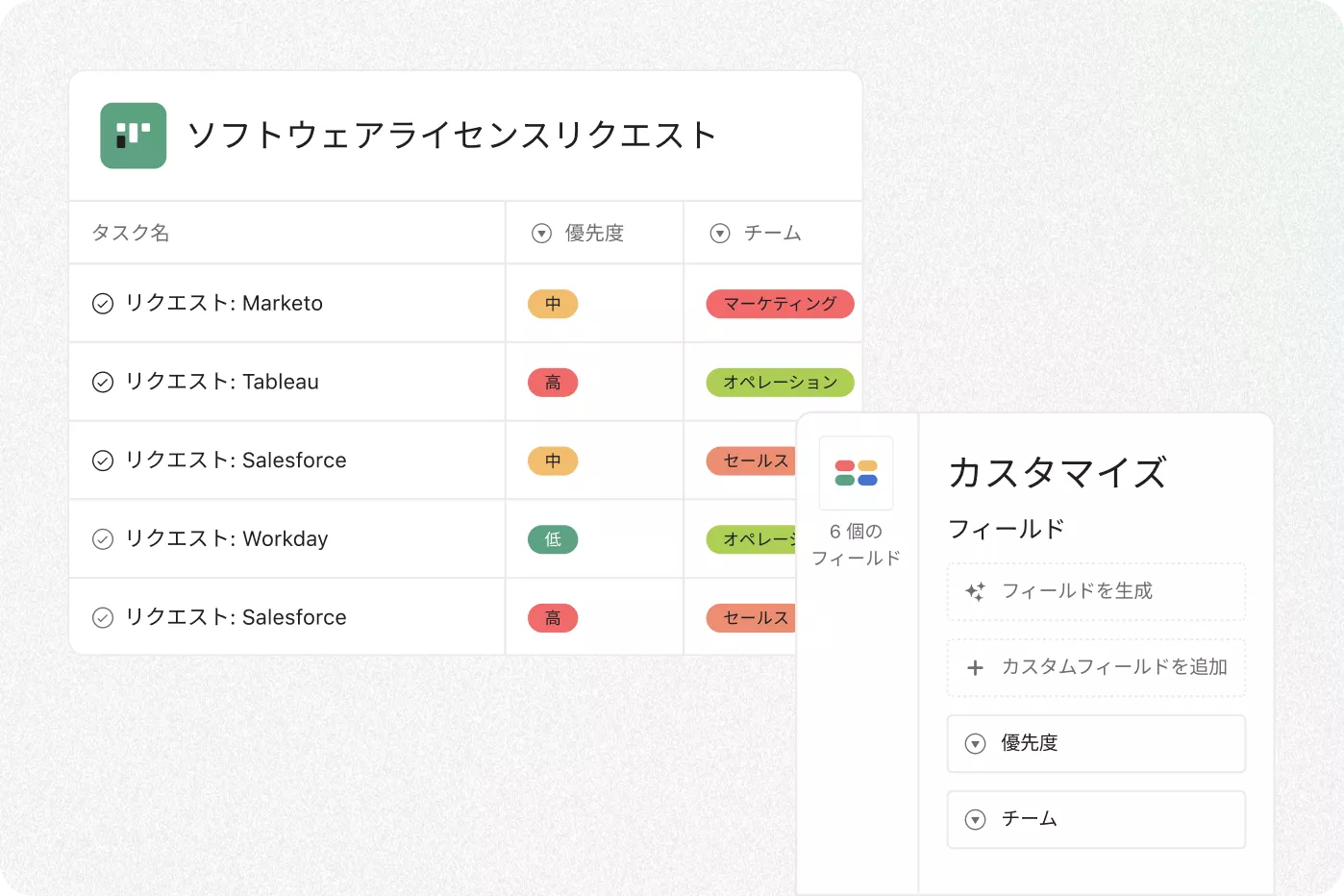The width and height of the screenshot is (1344, 896).
Task: Mark リクエスト: Tableau task complete
Action: click(x=103, y=383)
